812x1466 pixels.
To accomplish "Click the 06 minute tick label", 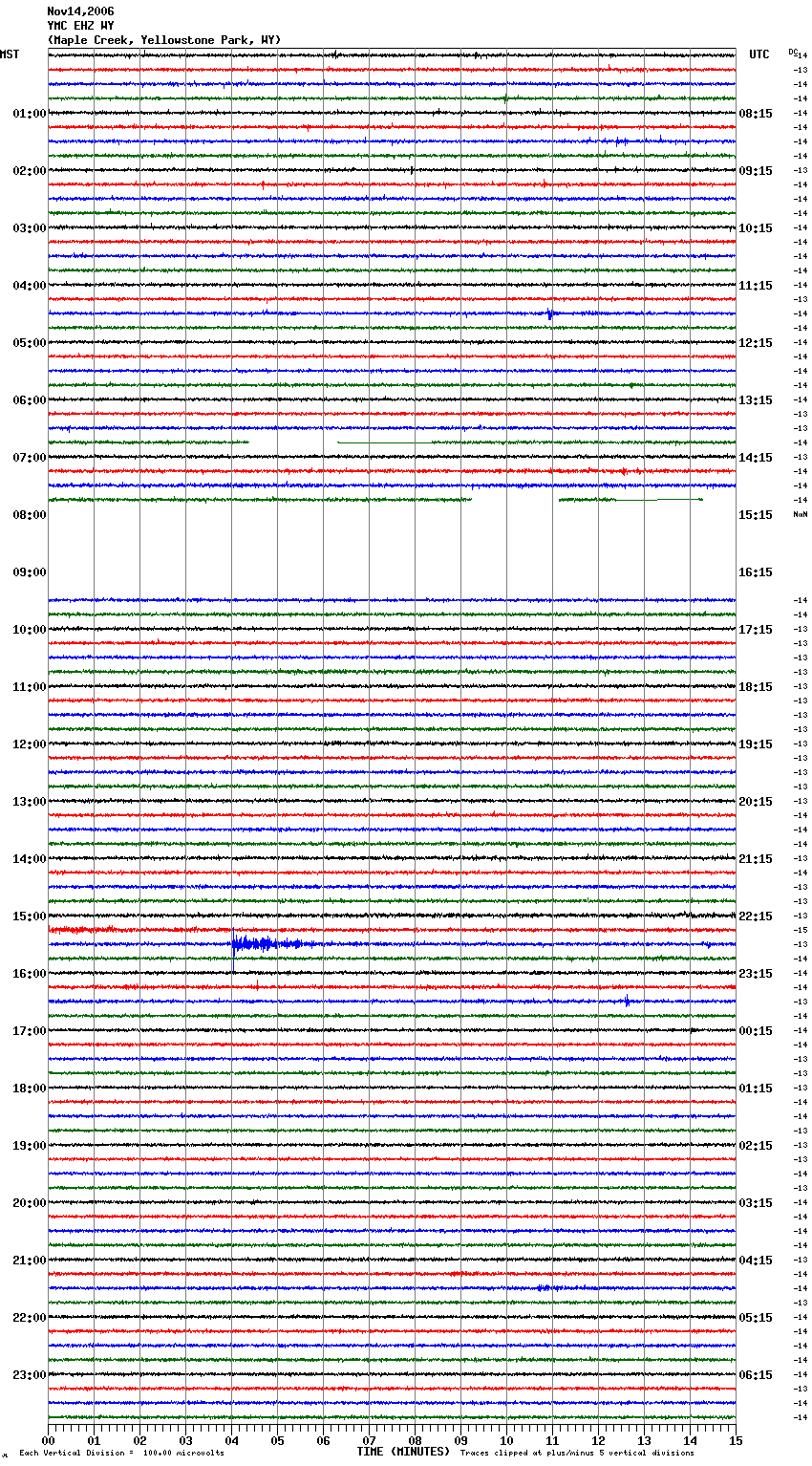I will pyautogui.click(x=323, y=1440).
